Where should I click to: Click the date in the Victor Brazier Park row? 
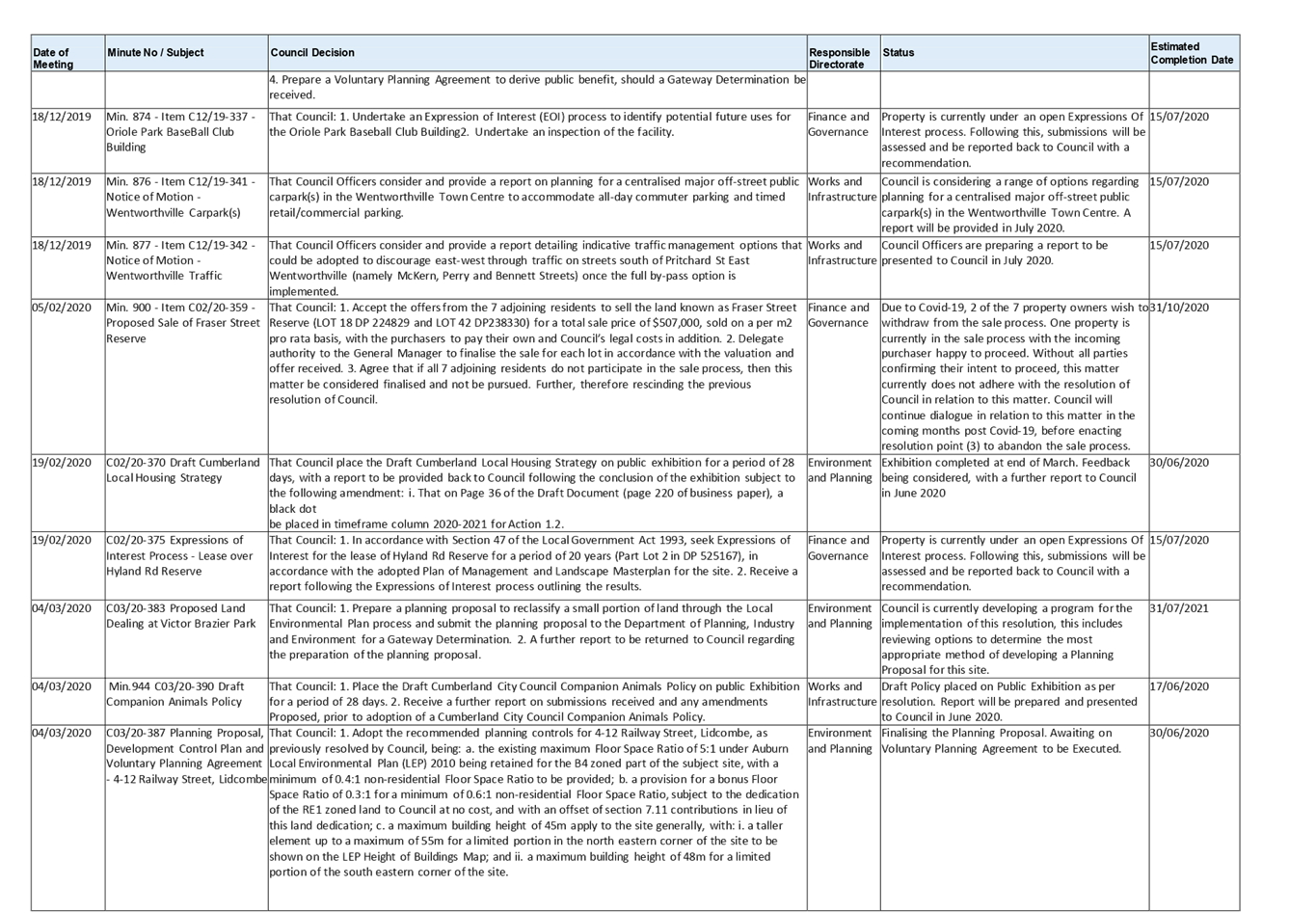coord(62,609)
